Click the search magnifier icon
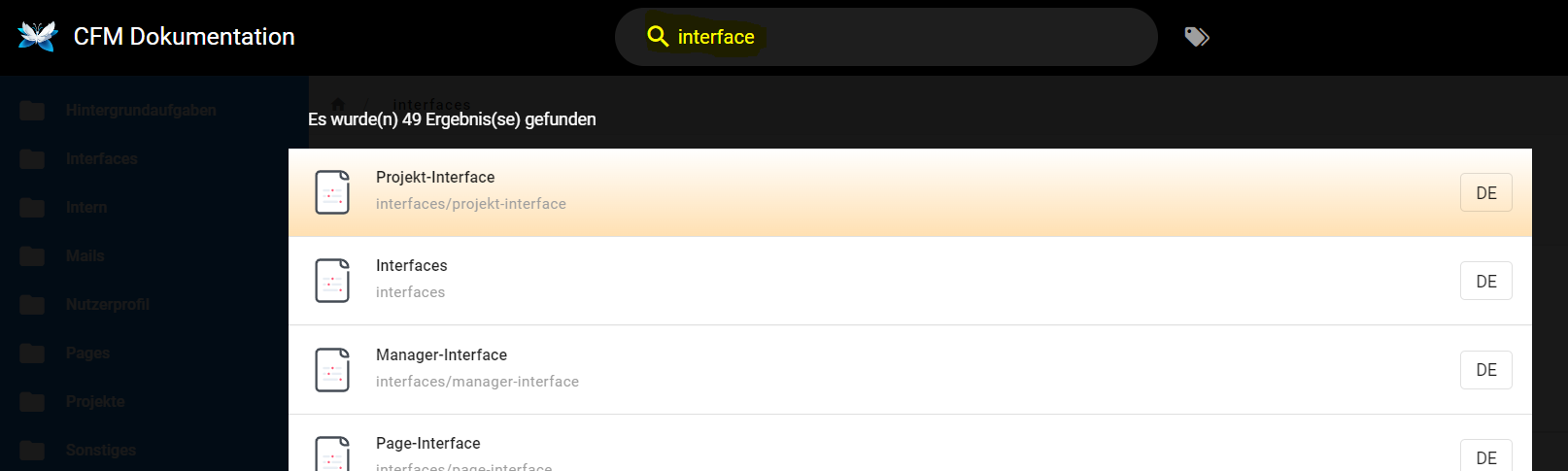Image resolution: width=1568 pixels, height=471 pixels. [x=658, y=37]
